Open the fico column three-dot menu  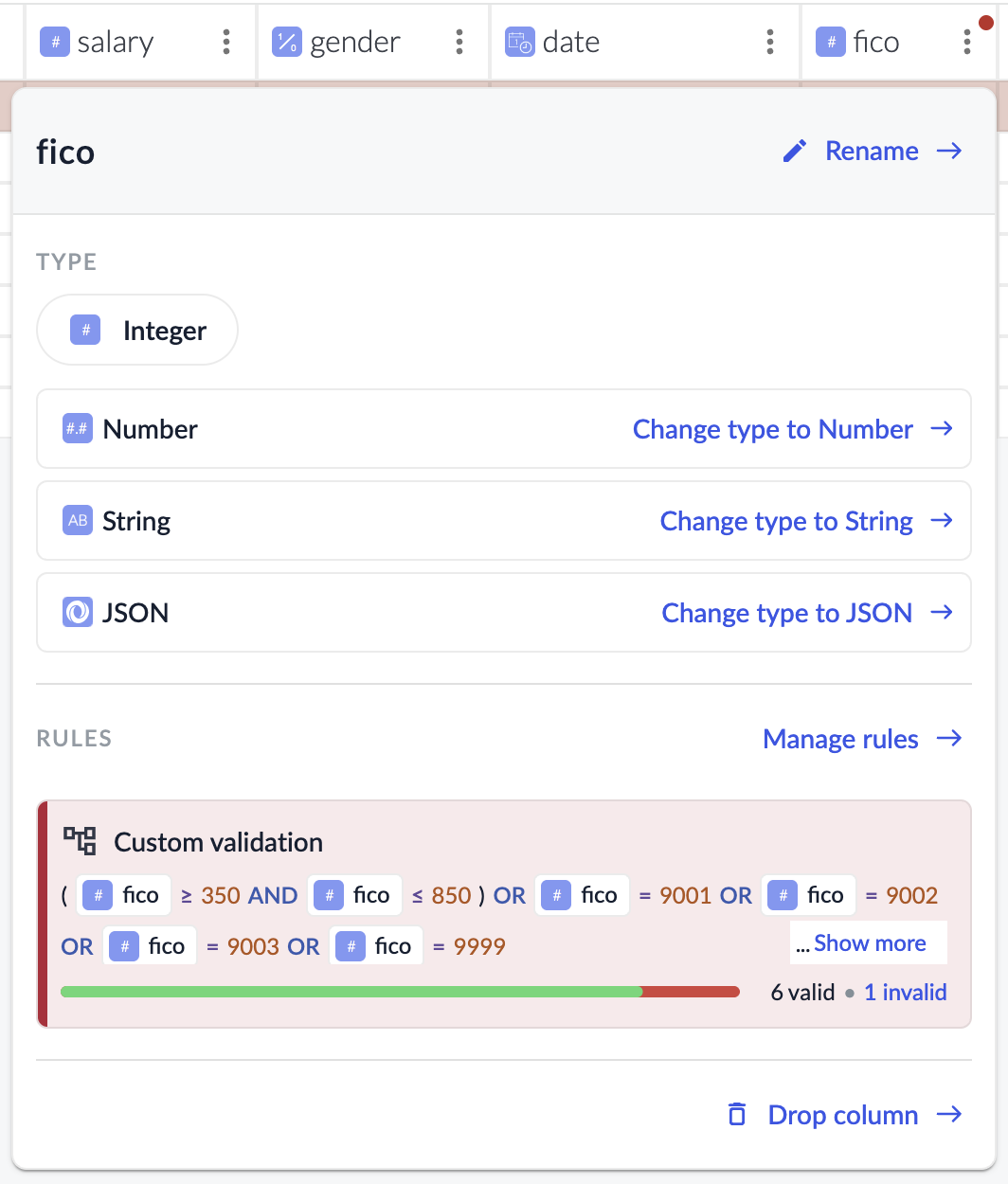pyautogui.click(x=966, y=42)
